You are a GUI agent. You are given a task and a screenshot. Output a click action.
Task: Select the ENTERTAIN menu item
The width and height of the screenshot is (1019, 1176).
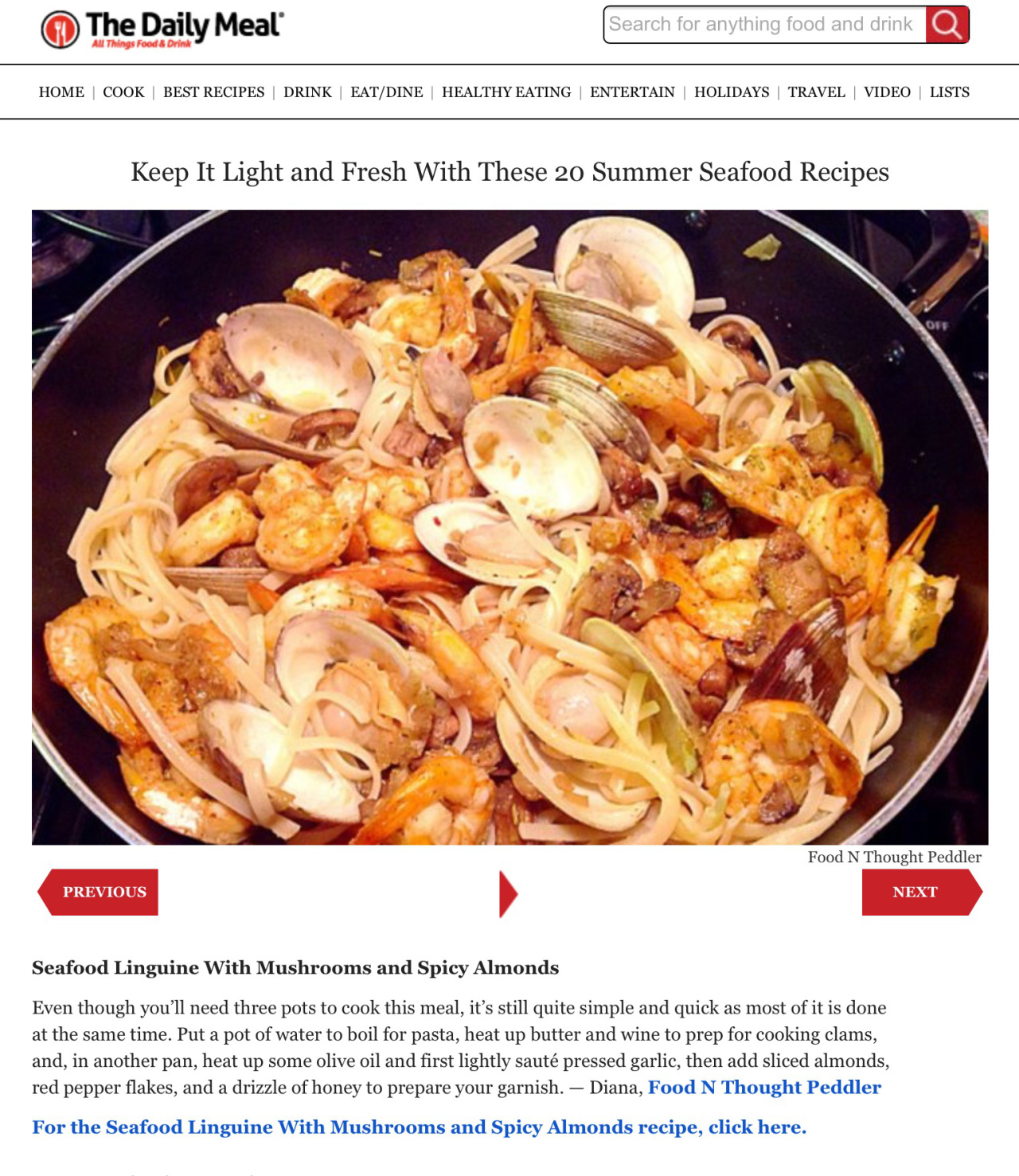(x=632, y=92)
